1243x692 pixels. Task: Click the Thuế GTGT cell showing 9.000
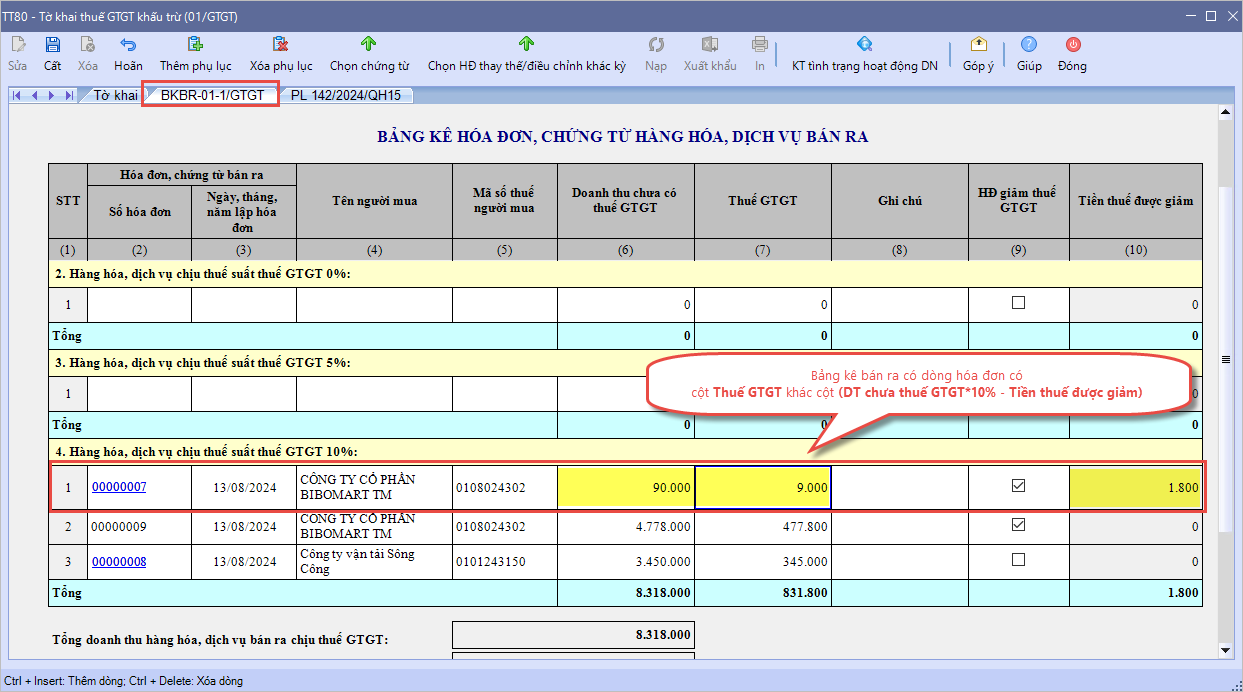tap(763, 487)
